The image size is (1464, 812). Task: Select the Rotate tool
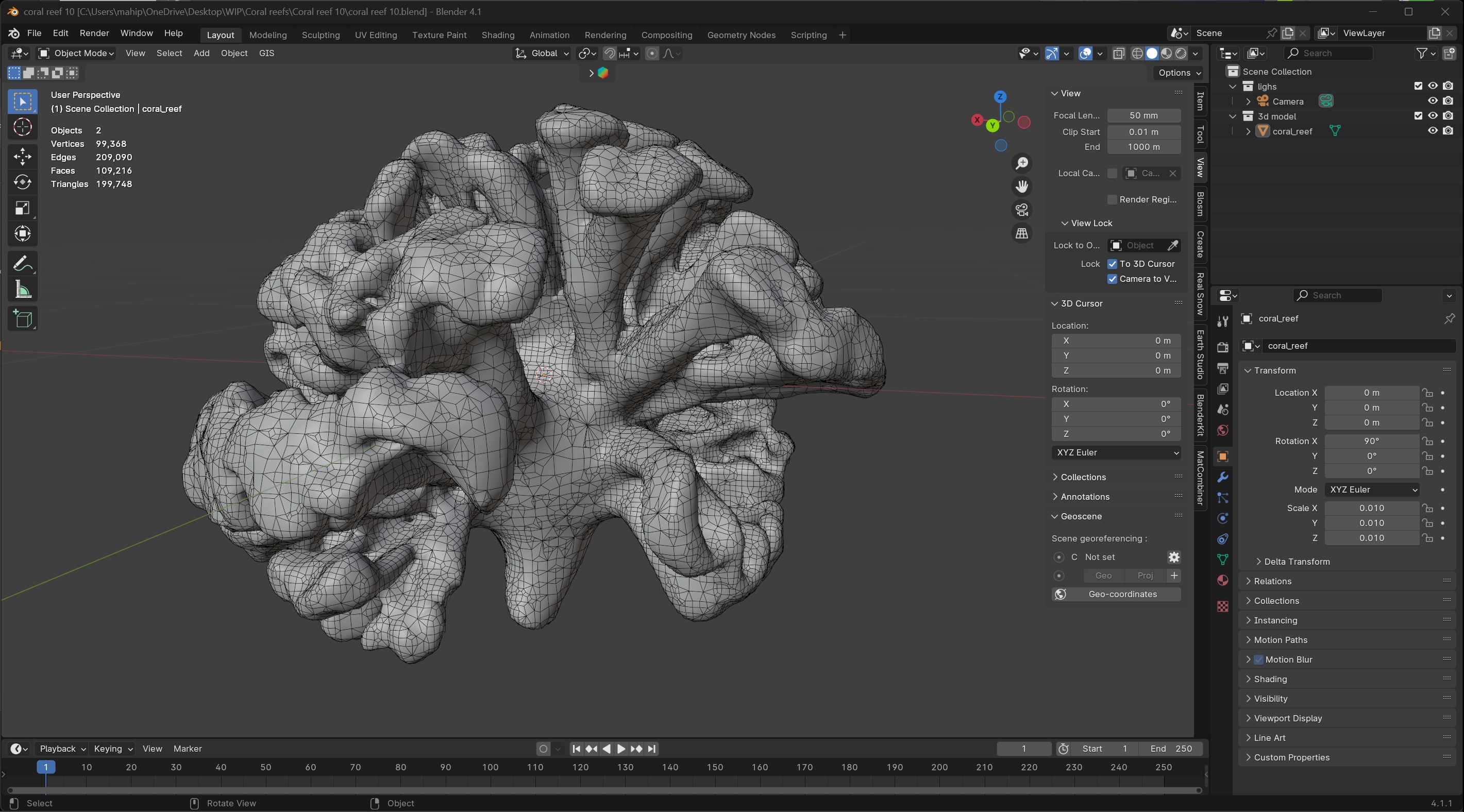click(x=22, y=182)
